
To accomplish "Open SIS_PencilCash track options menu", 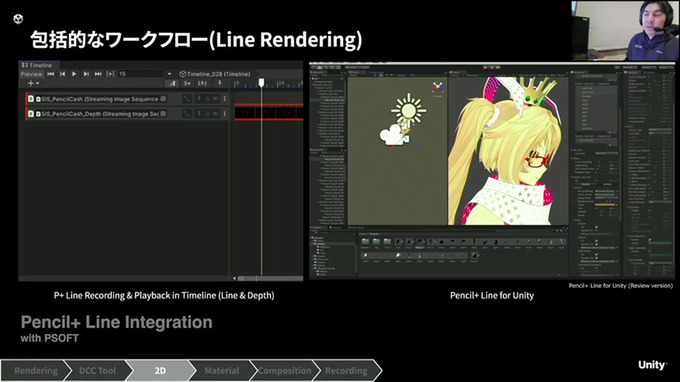I will point(225,99).
